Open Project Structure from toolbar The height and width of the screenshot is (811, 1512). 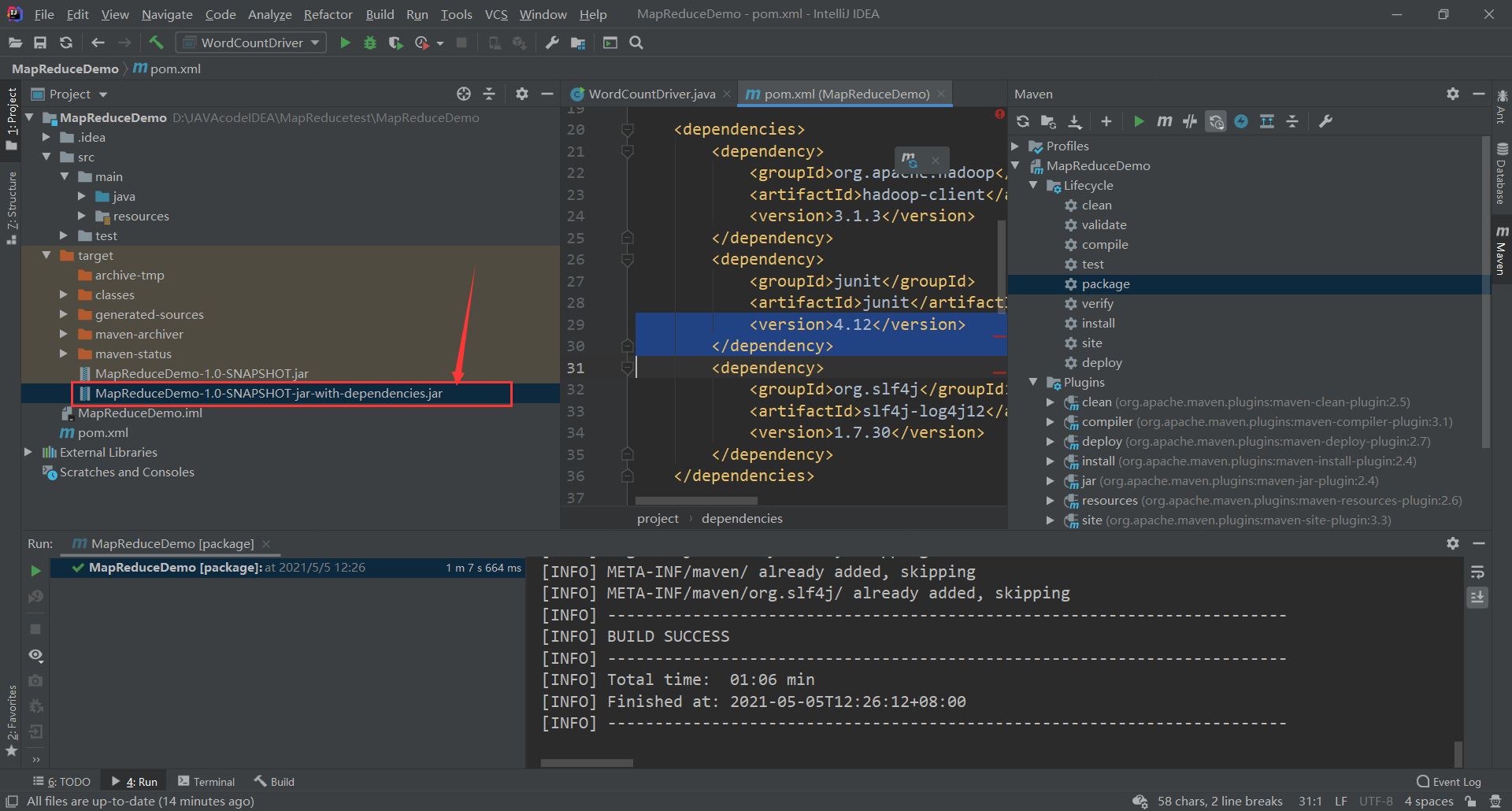coord(578,43)
